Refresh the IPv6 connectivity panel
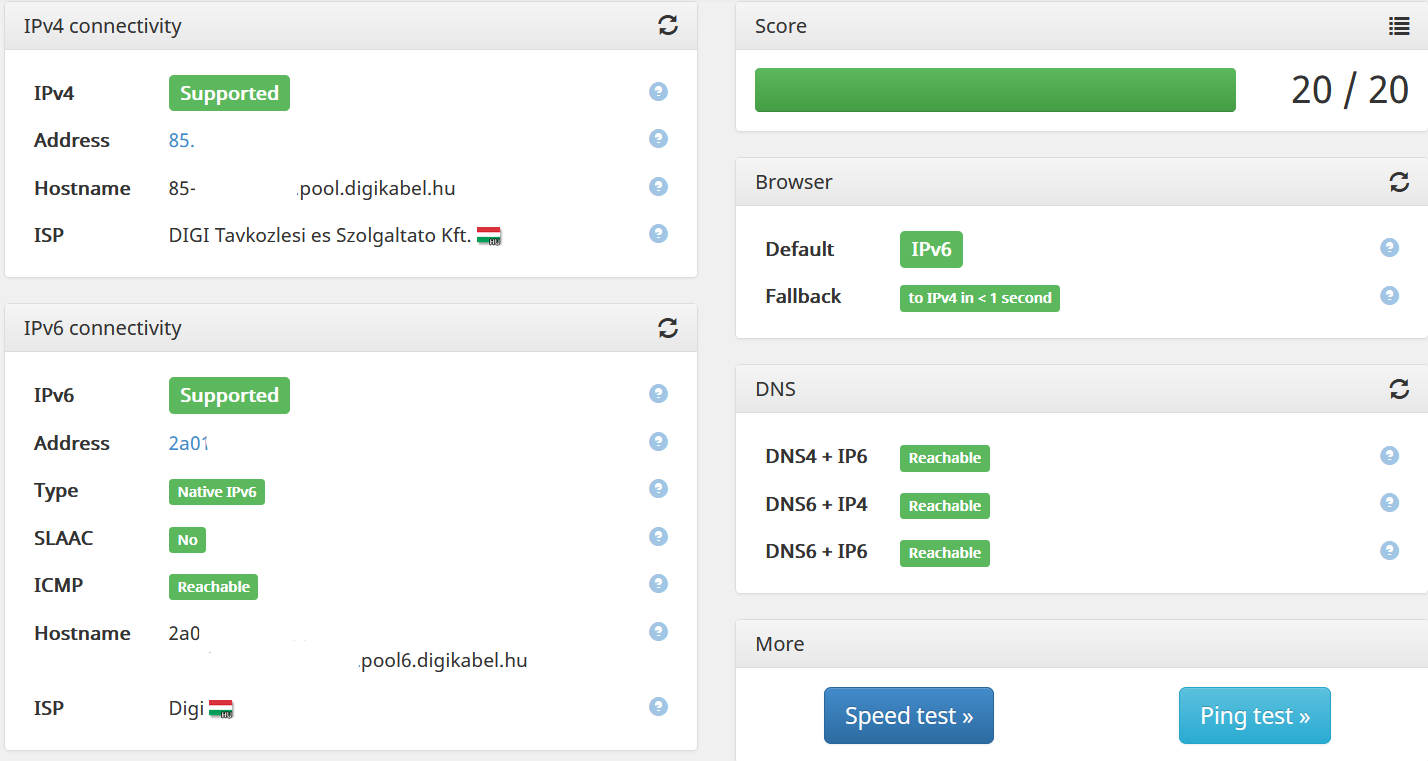Image resolution: width=1428 pixels, height=761 pixels. [x=668, y=328]
